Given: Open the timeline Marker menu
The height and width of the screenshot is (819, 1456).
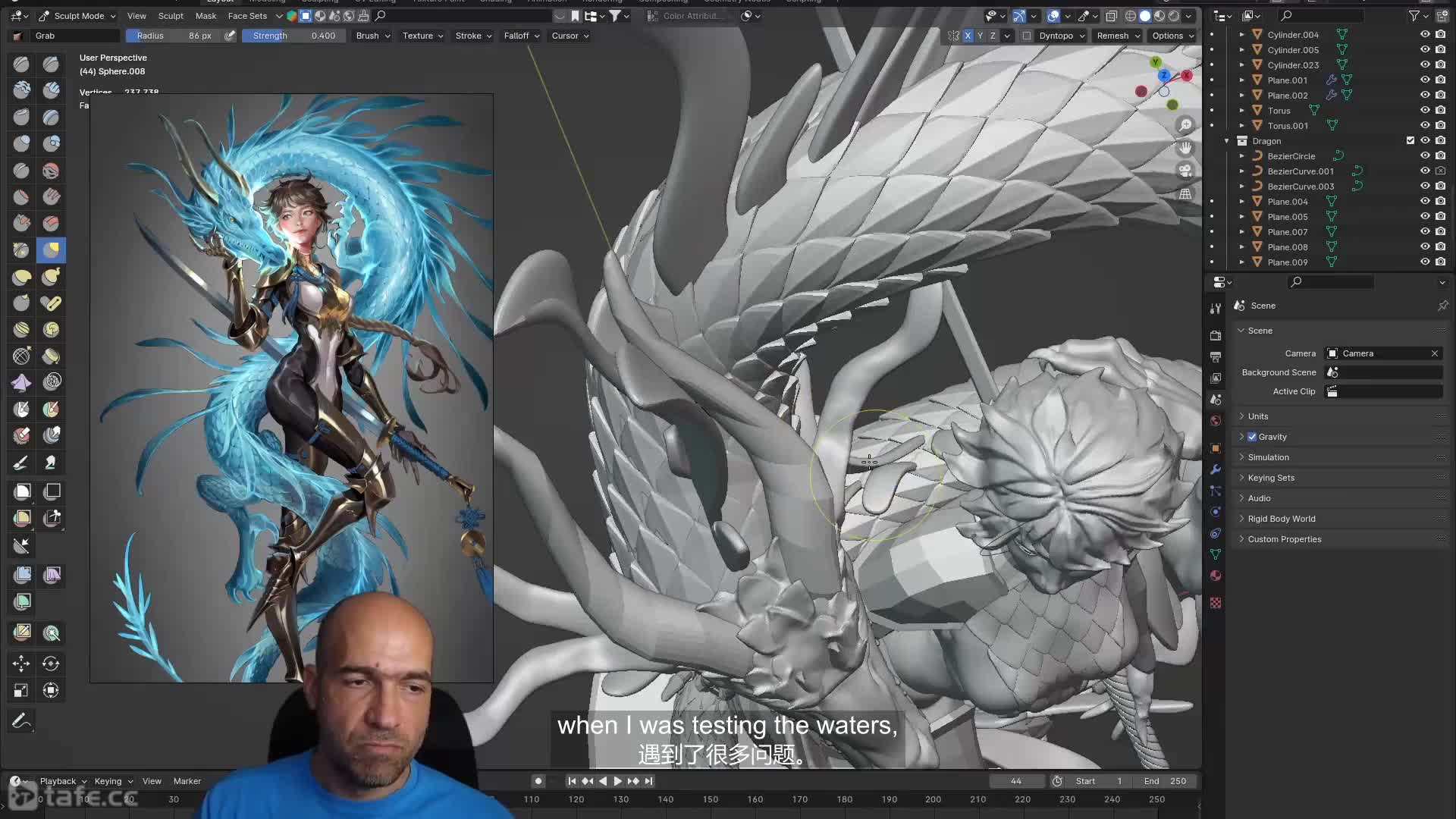Looking at the screenshot, I should tap(187, 781).
